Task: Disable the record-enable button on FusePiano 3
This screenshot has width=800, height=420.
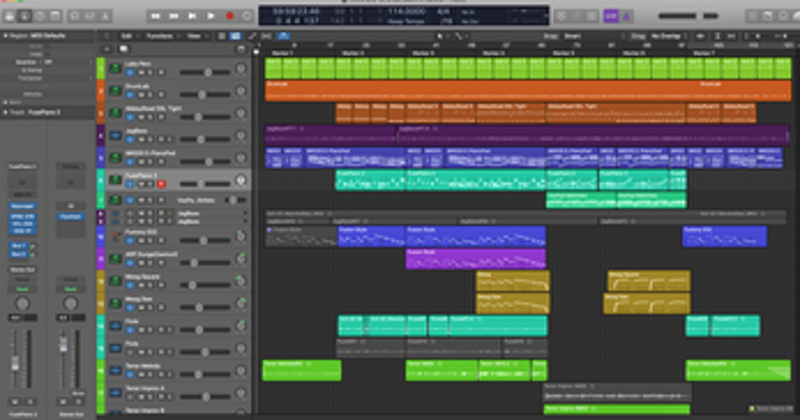Action: 161,184
